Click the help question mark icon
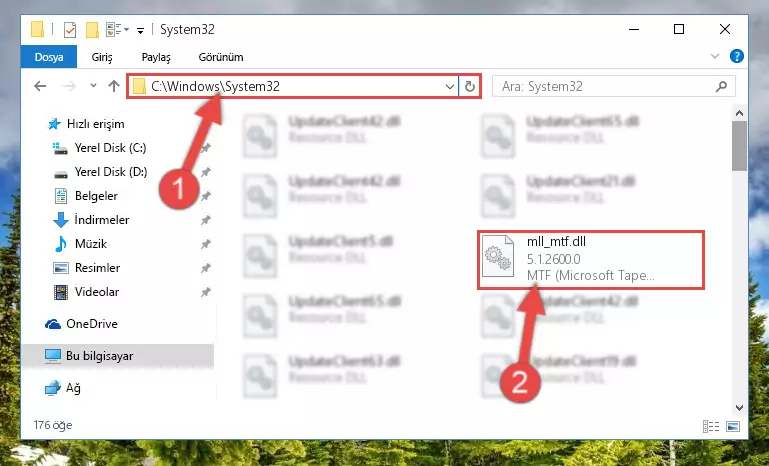Screen dimensions: 769x466 coord(736,56)
